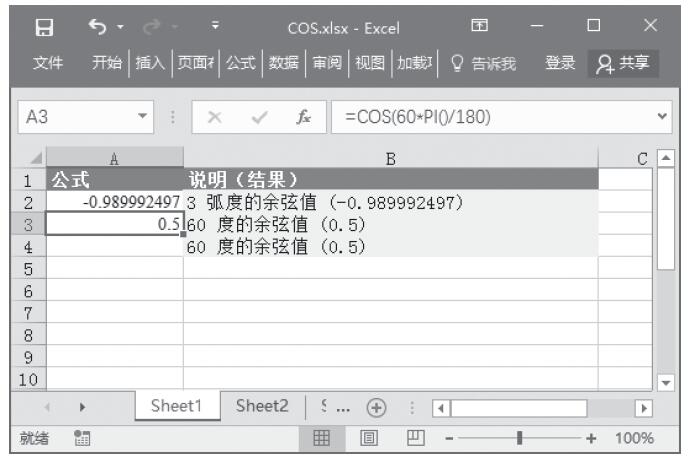Click the Save icon in title bar
The height and width of the screenshot is (462, 691).
tap(45, 25)
